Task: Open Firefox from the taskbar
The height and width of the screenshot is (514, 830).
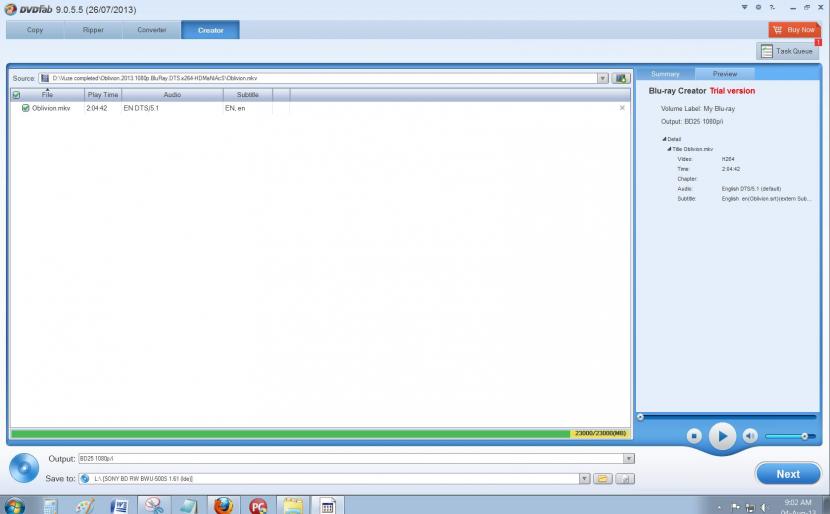Action: [x=223, y=506]
